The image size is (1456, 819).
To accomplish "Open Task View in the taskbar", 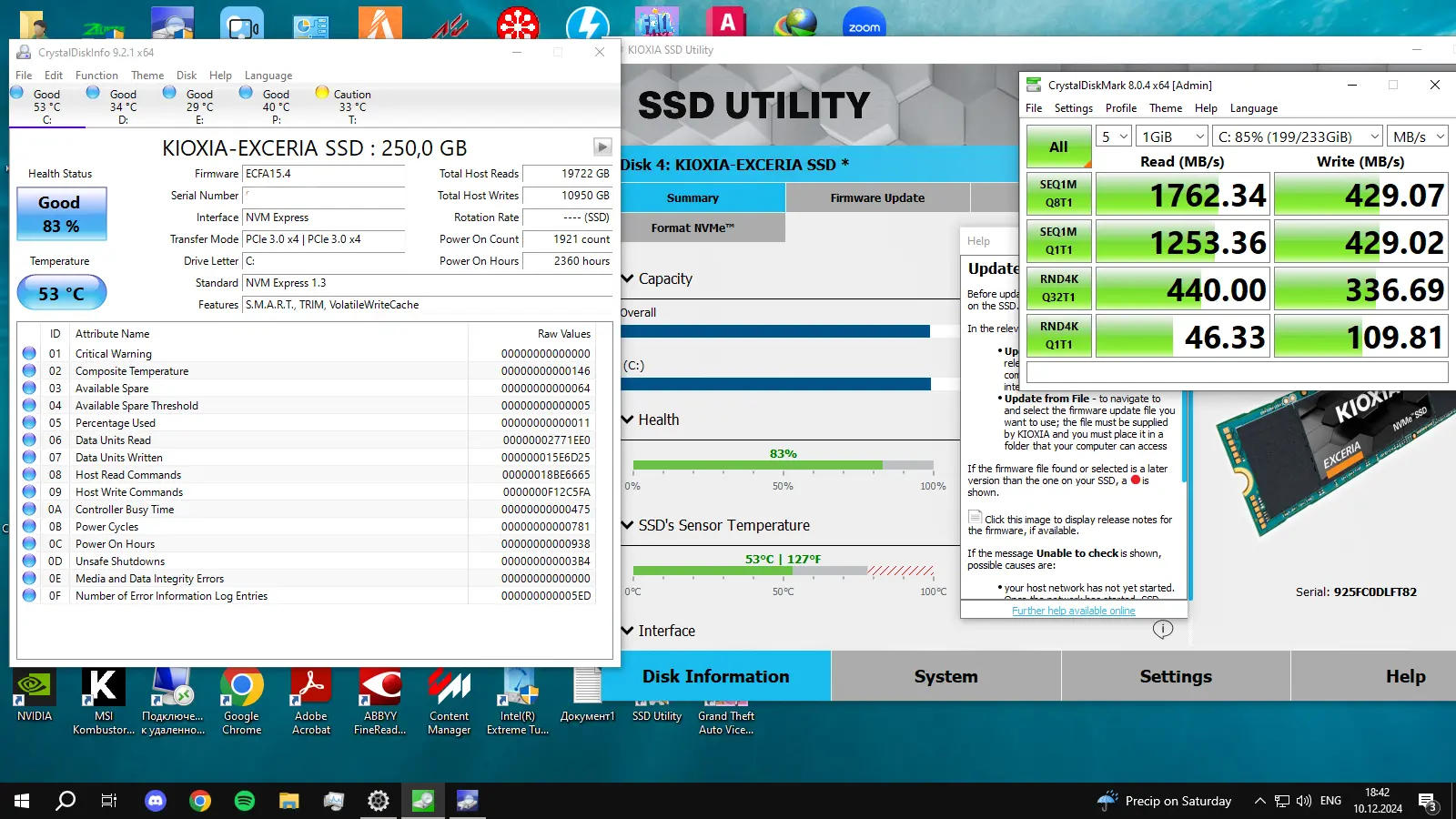I will (x=109, y=801).
